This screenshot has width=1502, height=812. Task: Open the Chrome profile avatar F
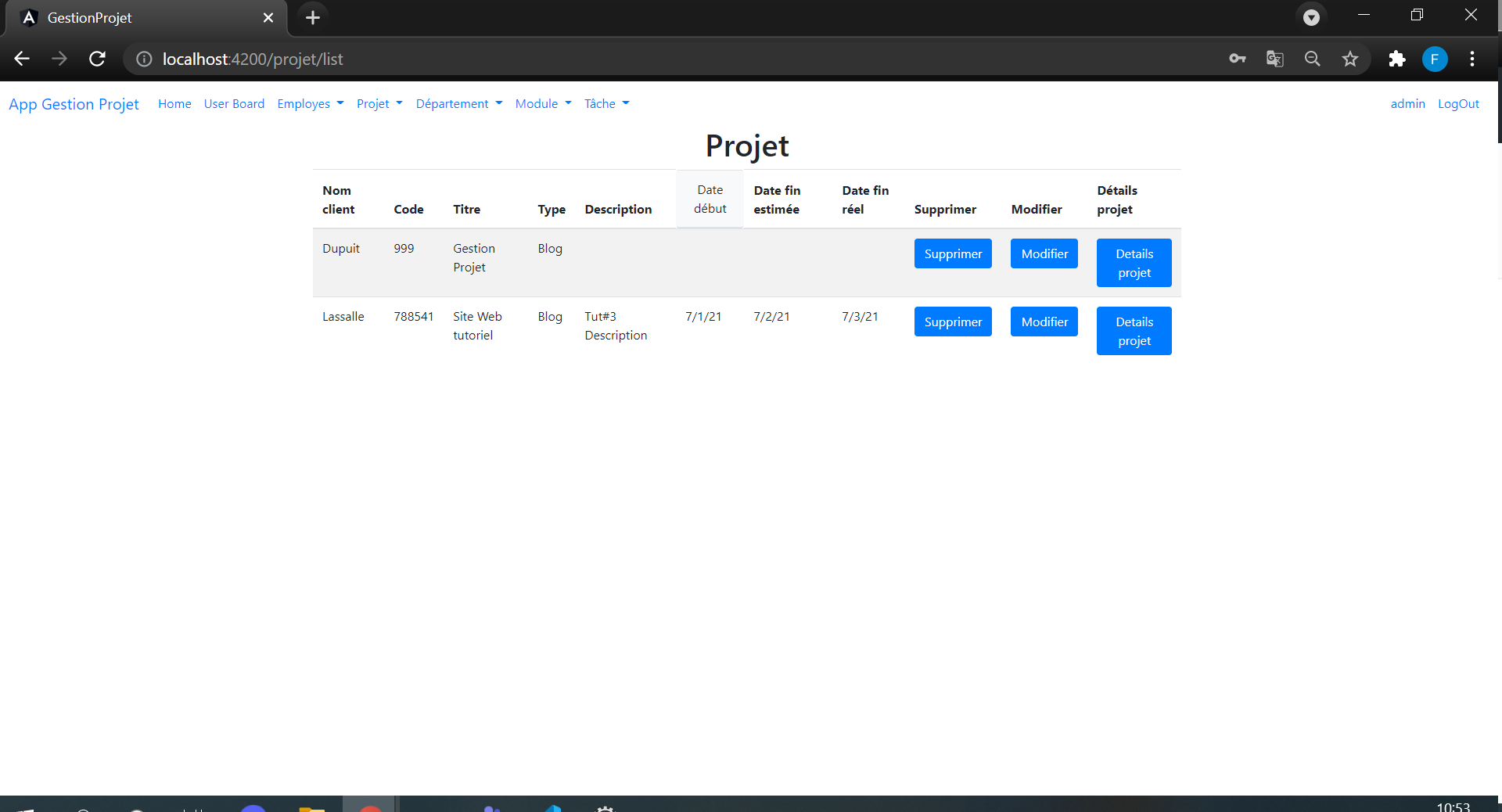(x=1435, y=59)
